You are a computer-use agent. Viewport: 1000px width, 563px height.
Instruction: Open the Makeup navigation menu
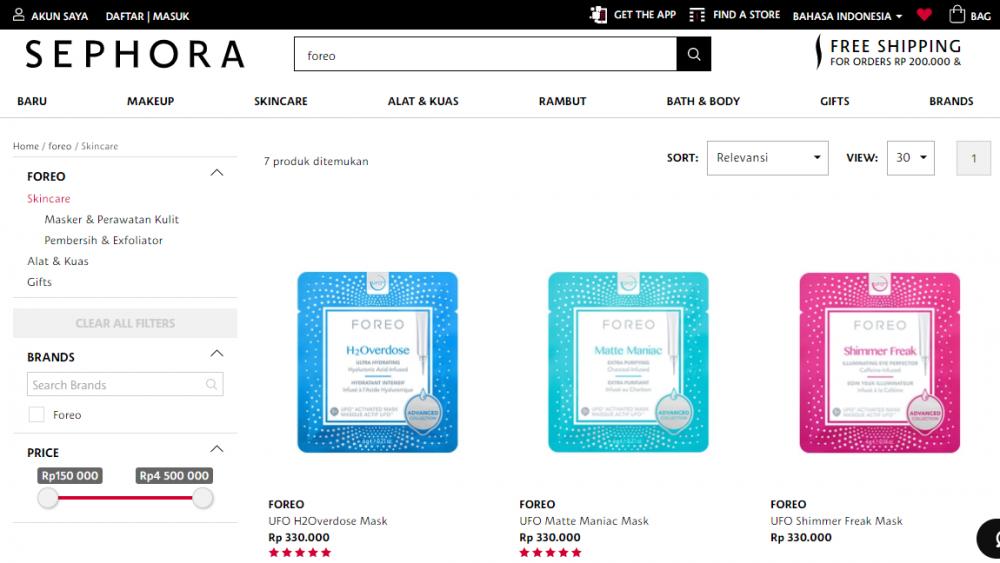pos(151,101)
